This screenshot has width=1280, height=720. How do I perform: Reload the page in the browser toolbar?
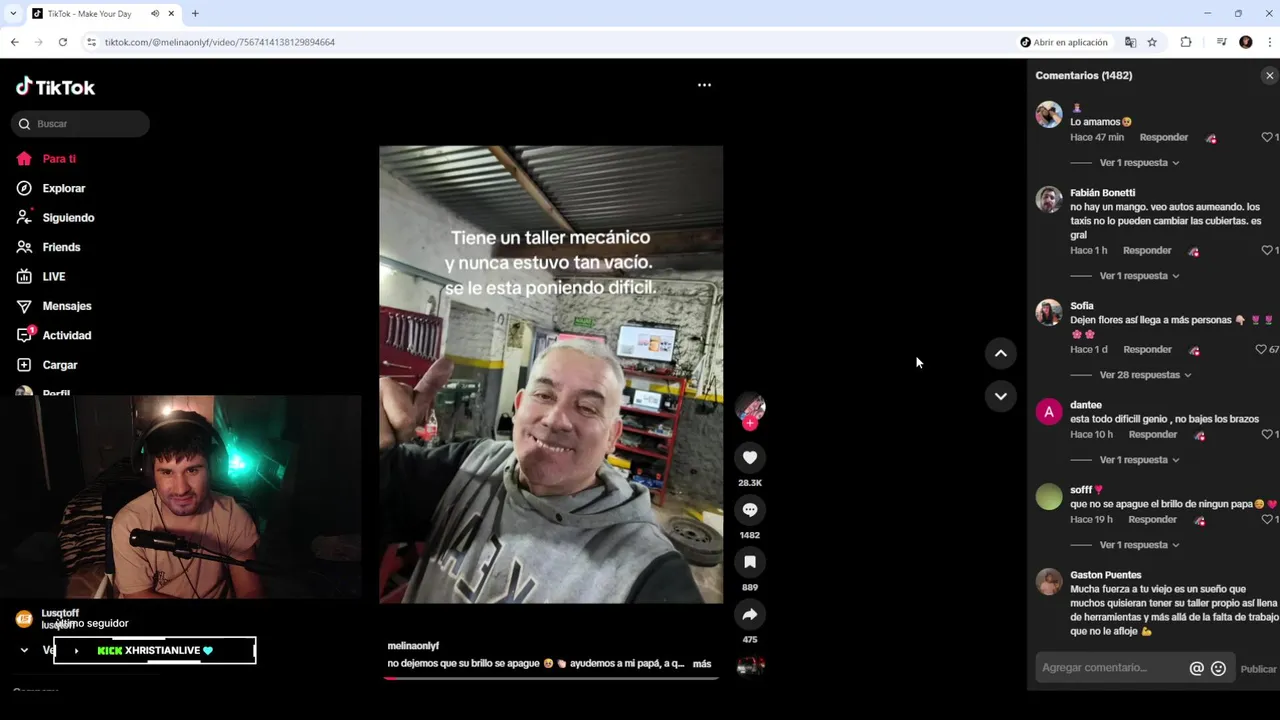click(x=62, y=42)
